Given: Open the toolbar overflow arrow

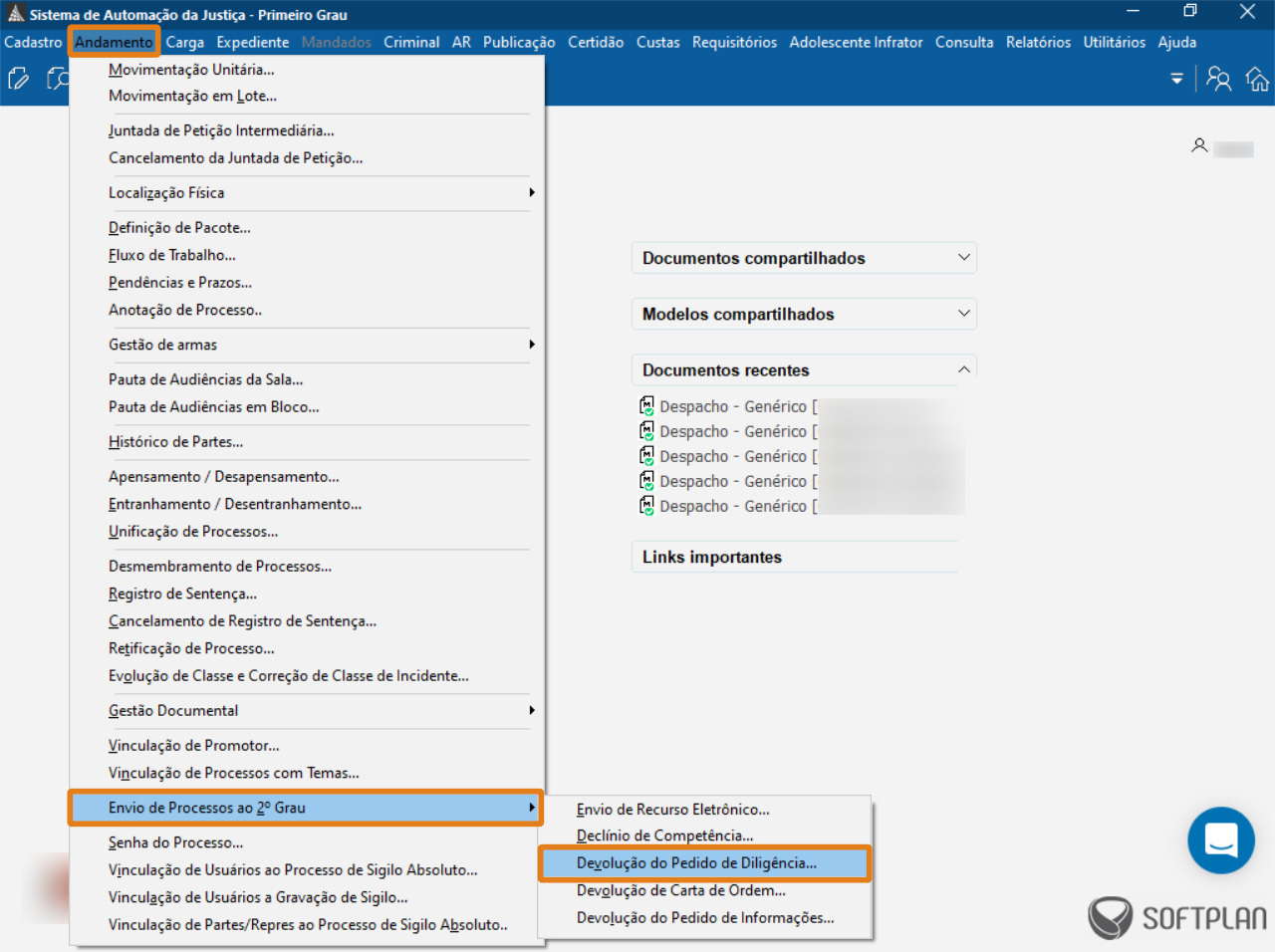Looking at the screenshot, I should point(1176,79).
